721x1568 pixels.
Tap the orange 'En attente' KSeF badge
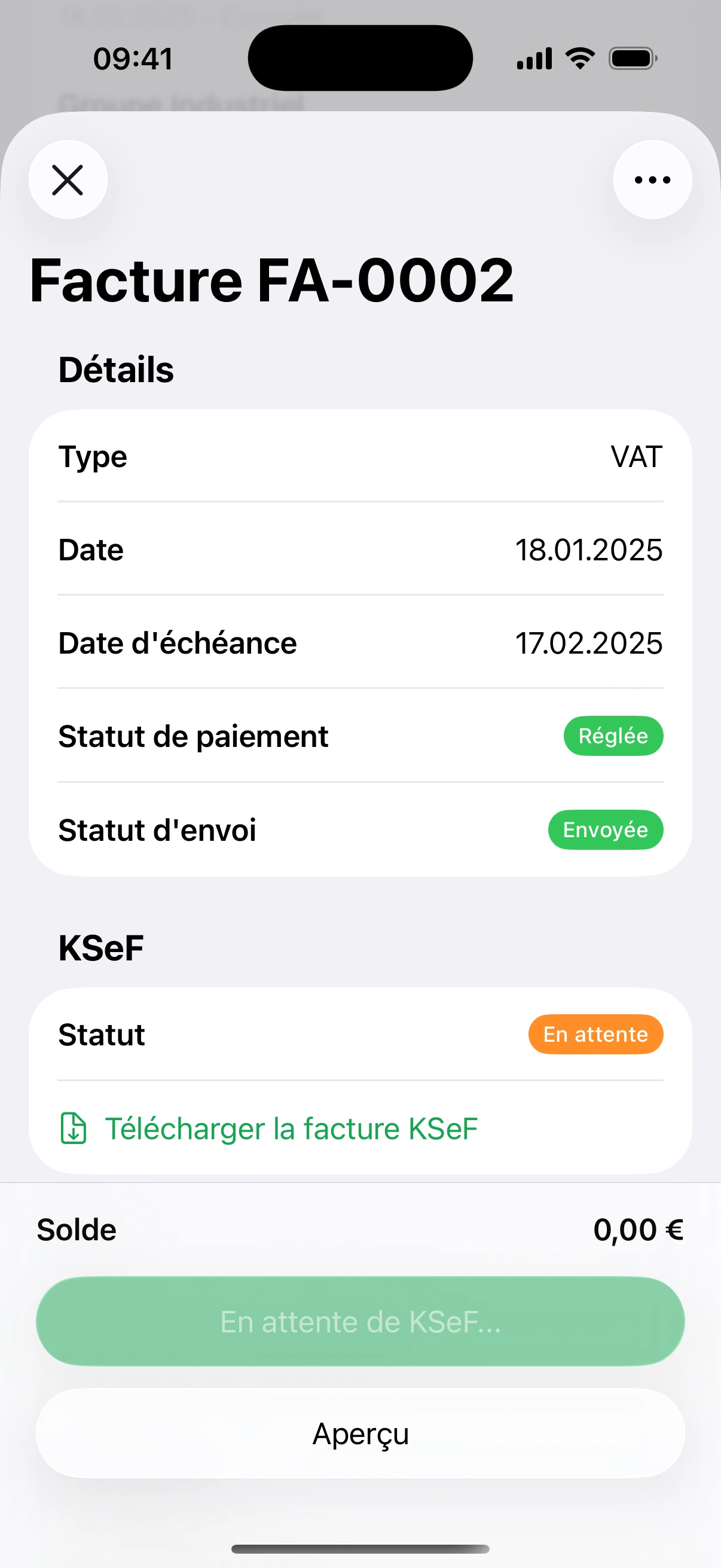tap(595, 1034)
